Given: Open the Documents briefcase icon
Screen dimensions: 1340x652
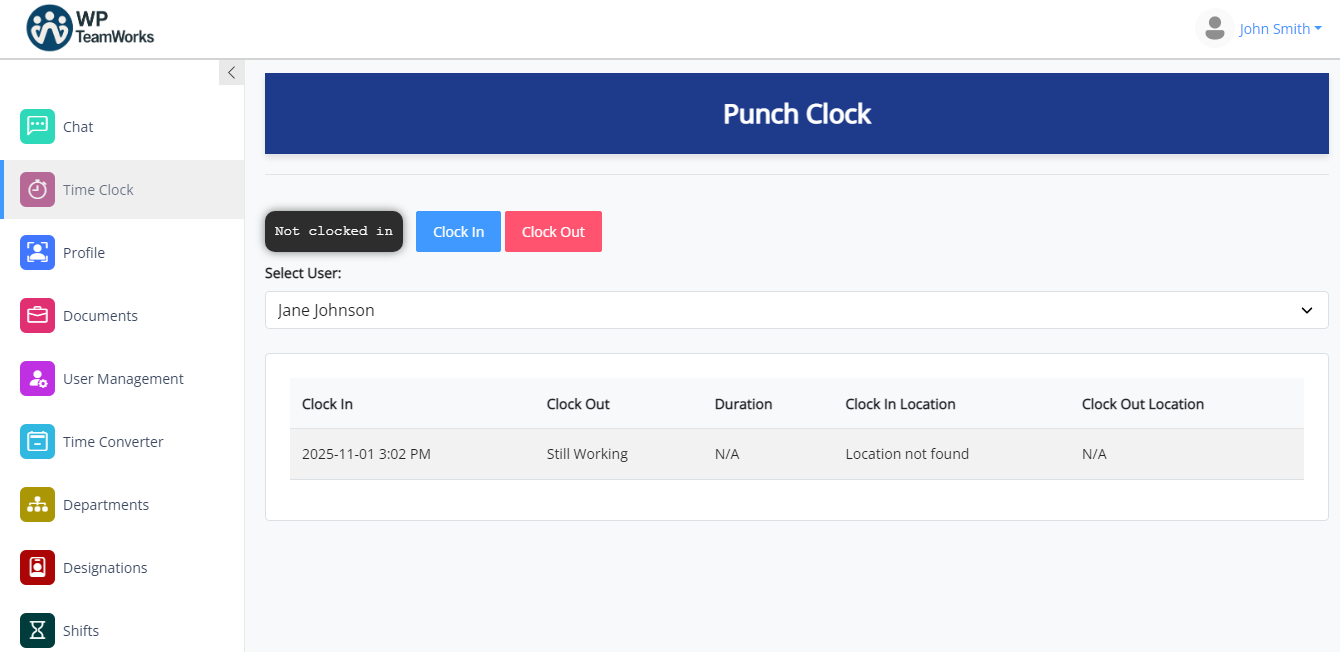Looking at the screenshot, I should click(x=37, y=315).
